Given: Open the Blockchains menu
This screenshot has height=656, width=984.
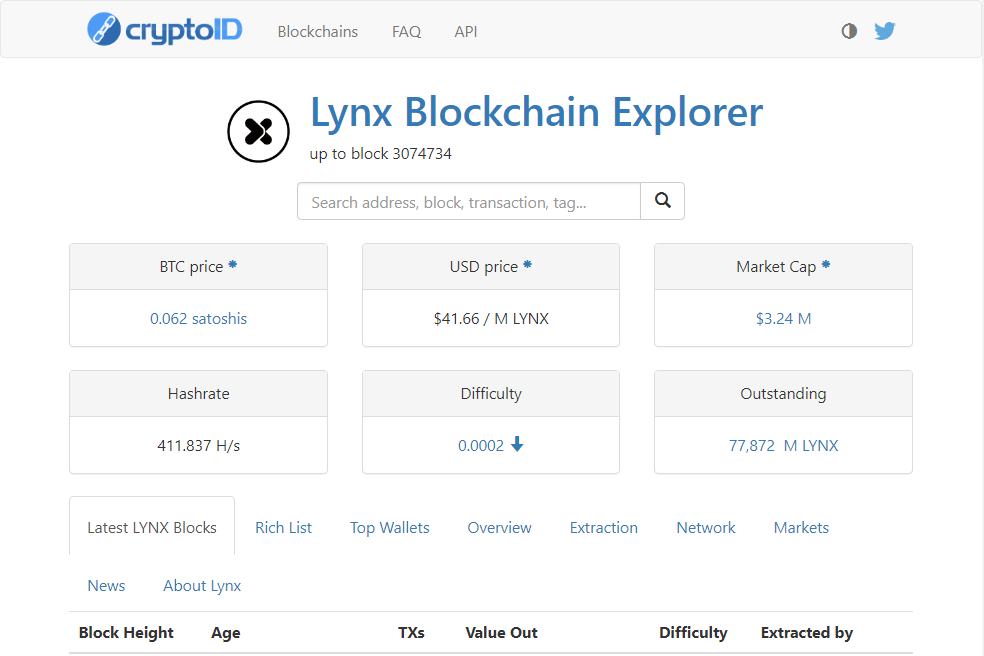Looking at the screenshot, I should click(318, 31).
